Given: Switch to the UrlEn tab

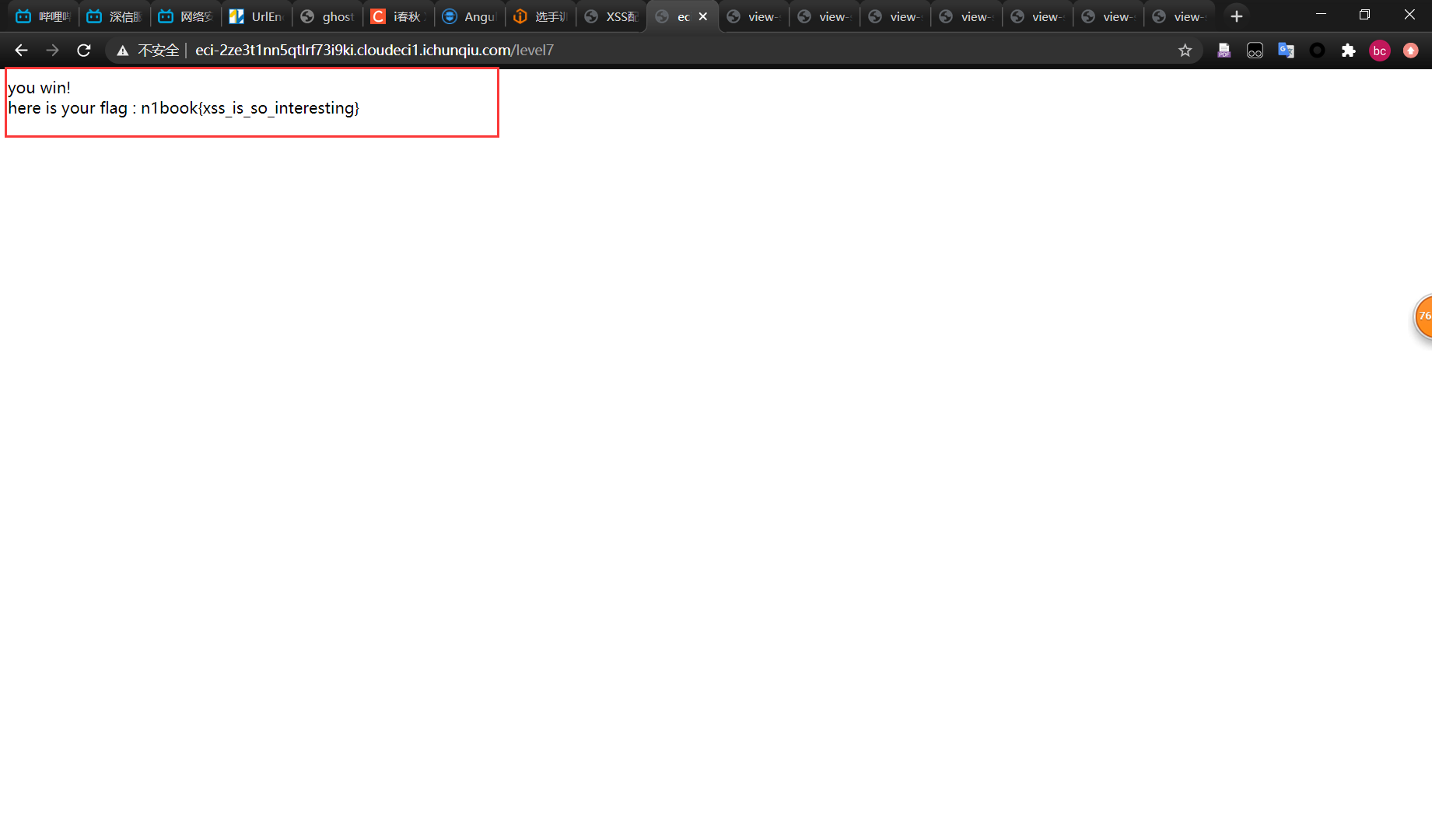Looking at the screenshot, I should coord(257,16).
